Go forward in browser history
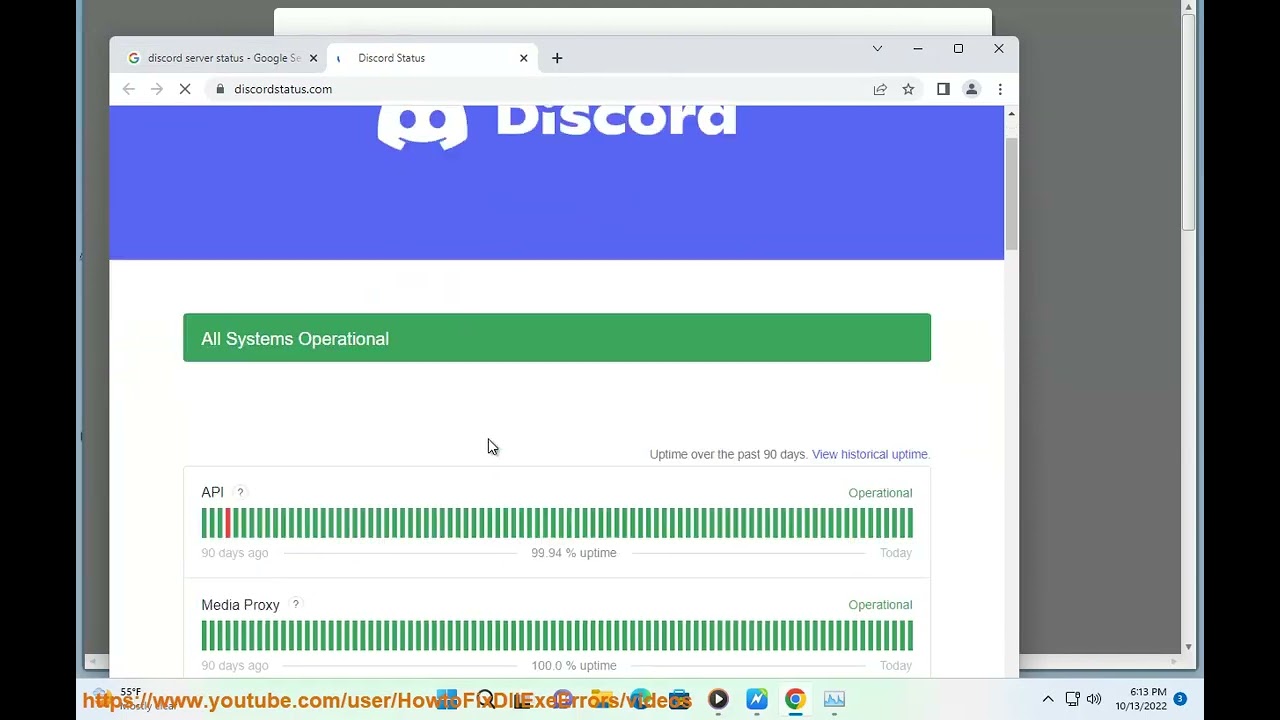 coord(157,89)
